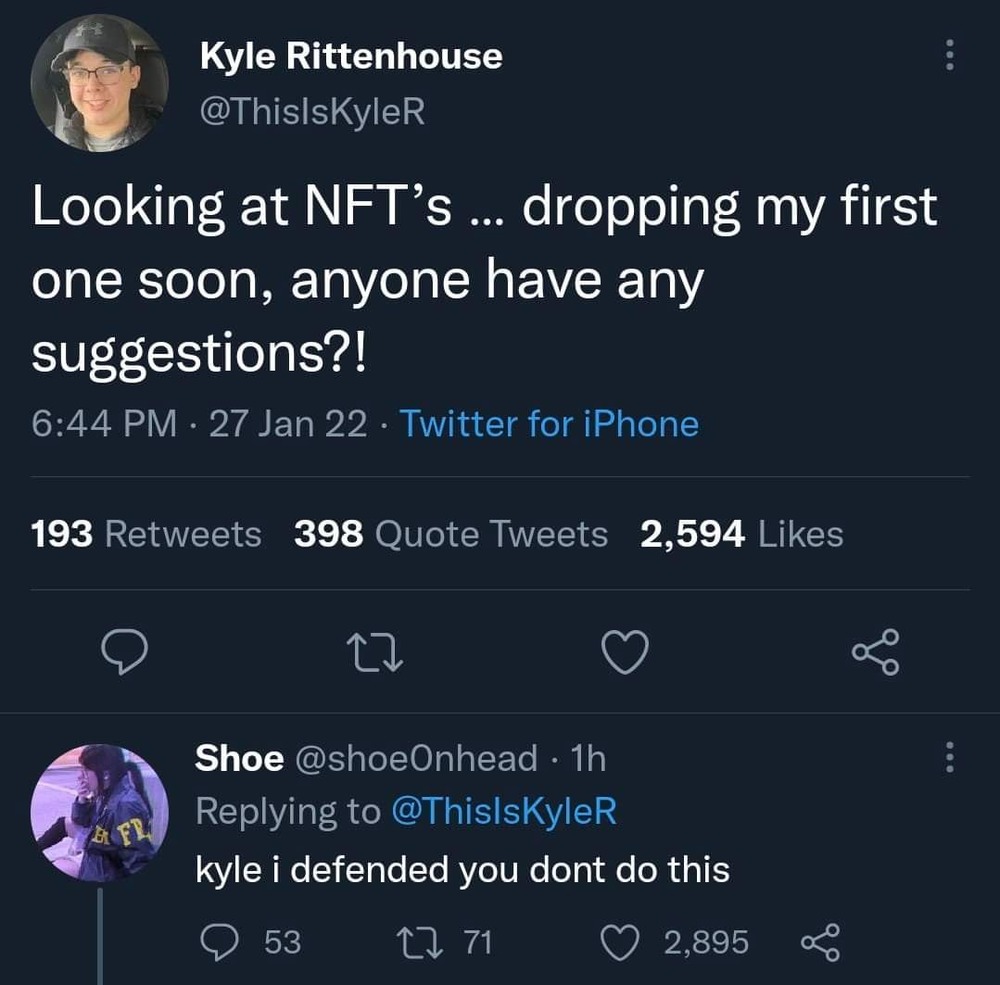The image size is (1000, 985).
Task: Open Kyle Rittenhouse's profile picture
Action: (x=100, y=83)
